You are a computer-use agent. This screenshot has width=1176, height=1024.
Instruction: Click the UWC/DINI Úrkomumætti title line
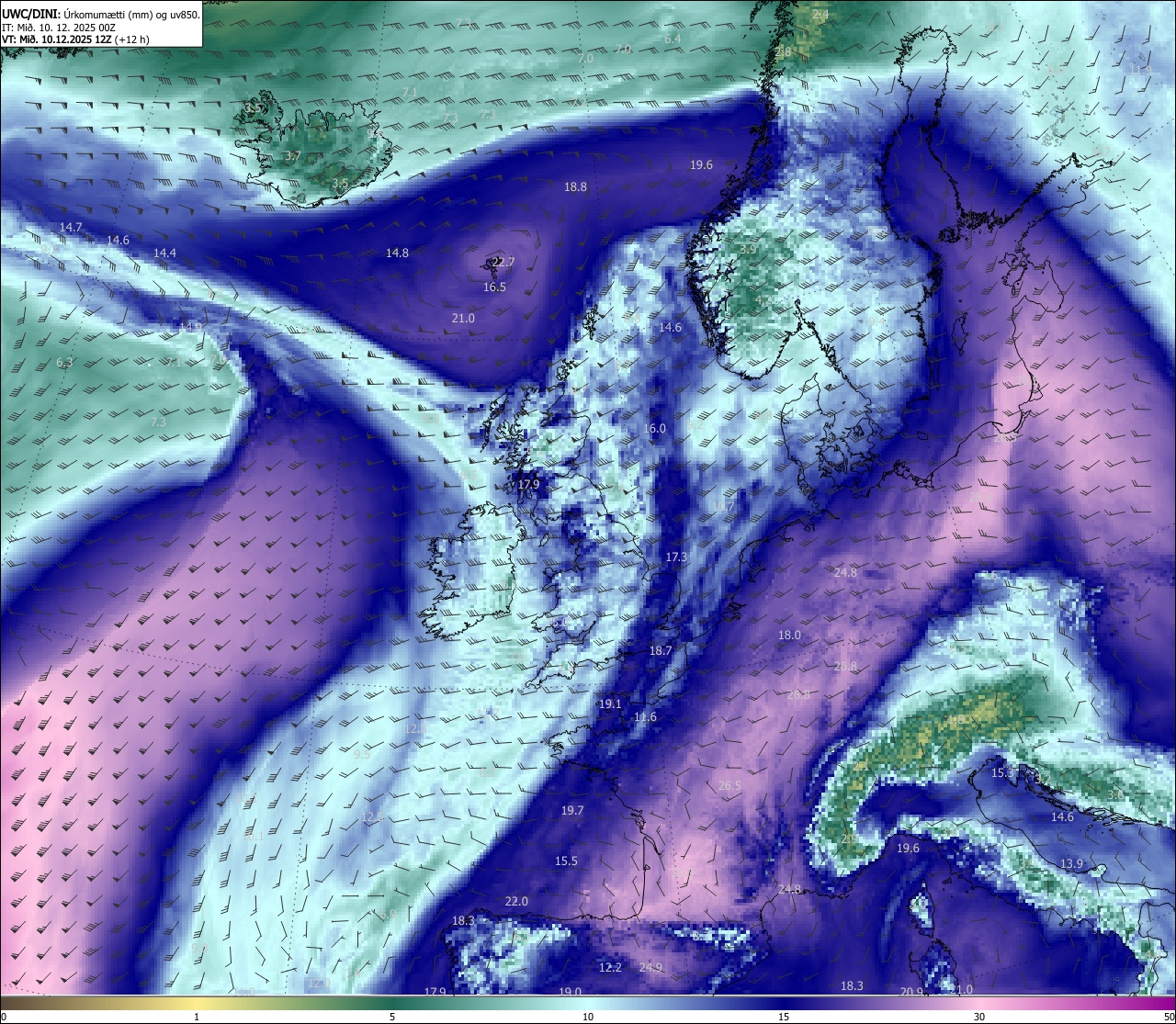[x=100, y=14]
